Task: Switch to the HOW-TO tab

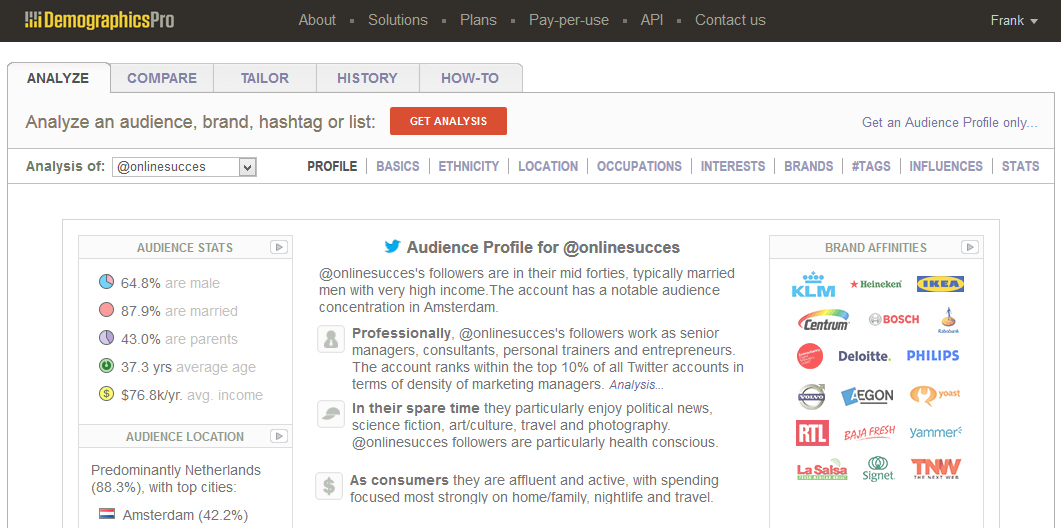Action: pos(470,78)
